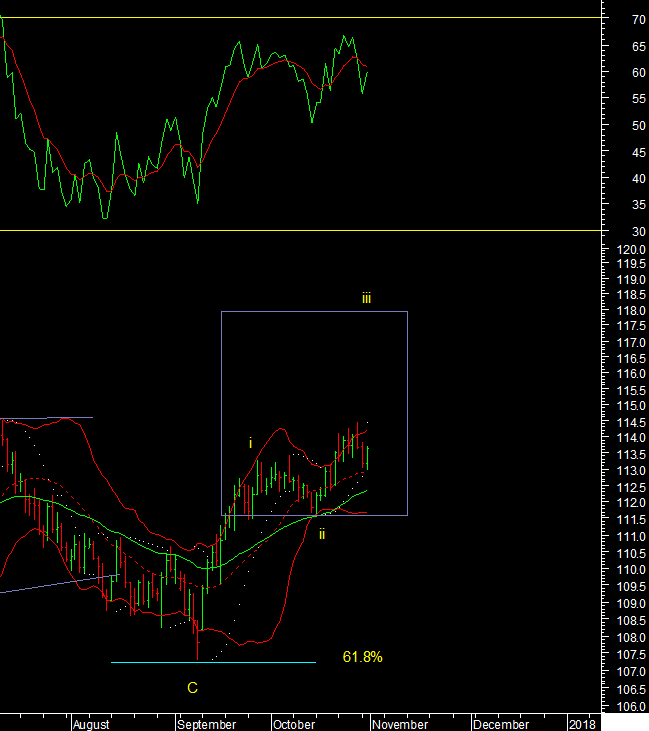Click the 108.0 price level on the scale
Screen dimensions: 649x731
coord(631,638)
